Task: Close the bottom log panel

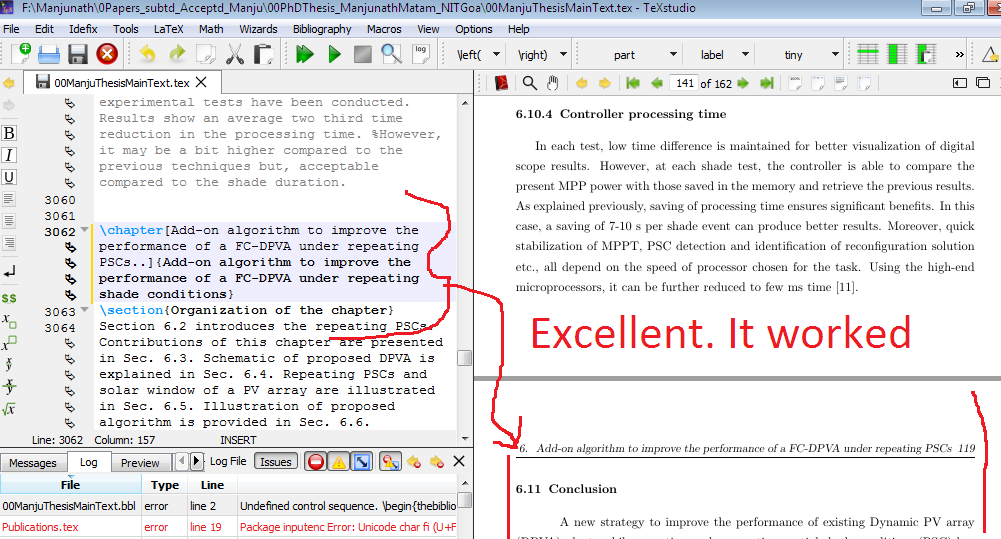Action: click(x=458, y=461)
